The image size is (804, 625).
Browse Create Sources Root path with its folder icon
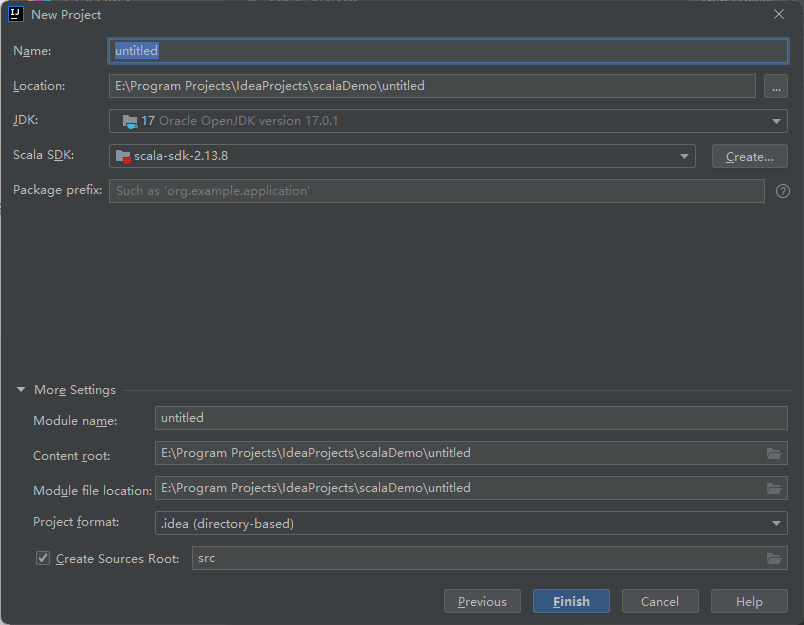point(774,558)
